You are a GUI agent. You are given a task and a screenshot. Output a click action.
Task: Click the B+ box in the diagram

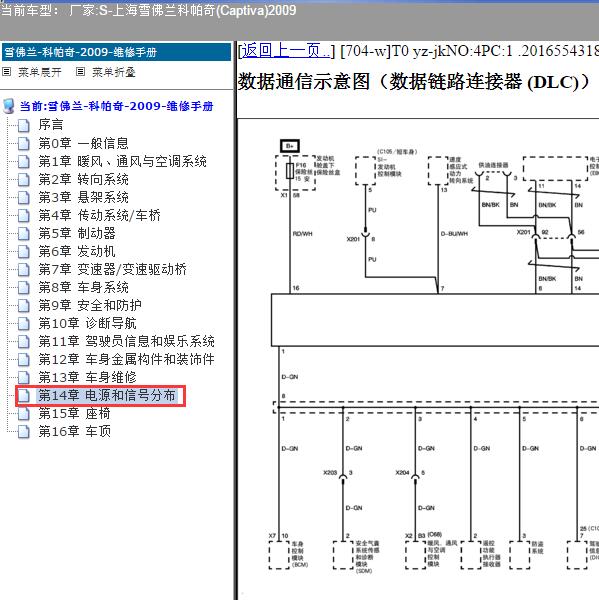(290, 146)
